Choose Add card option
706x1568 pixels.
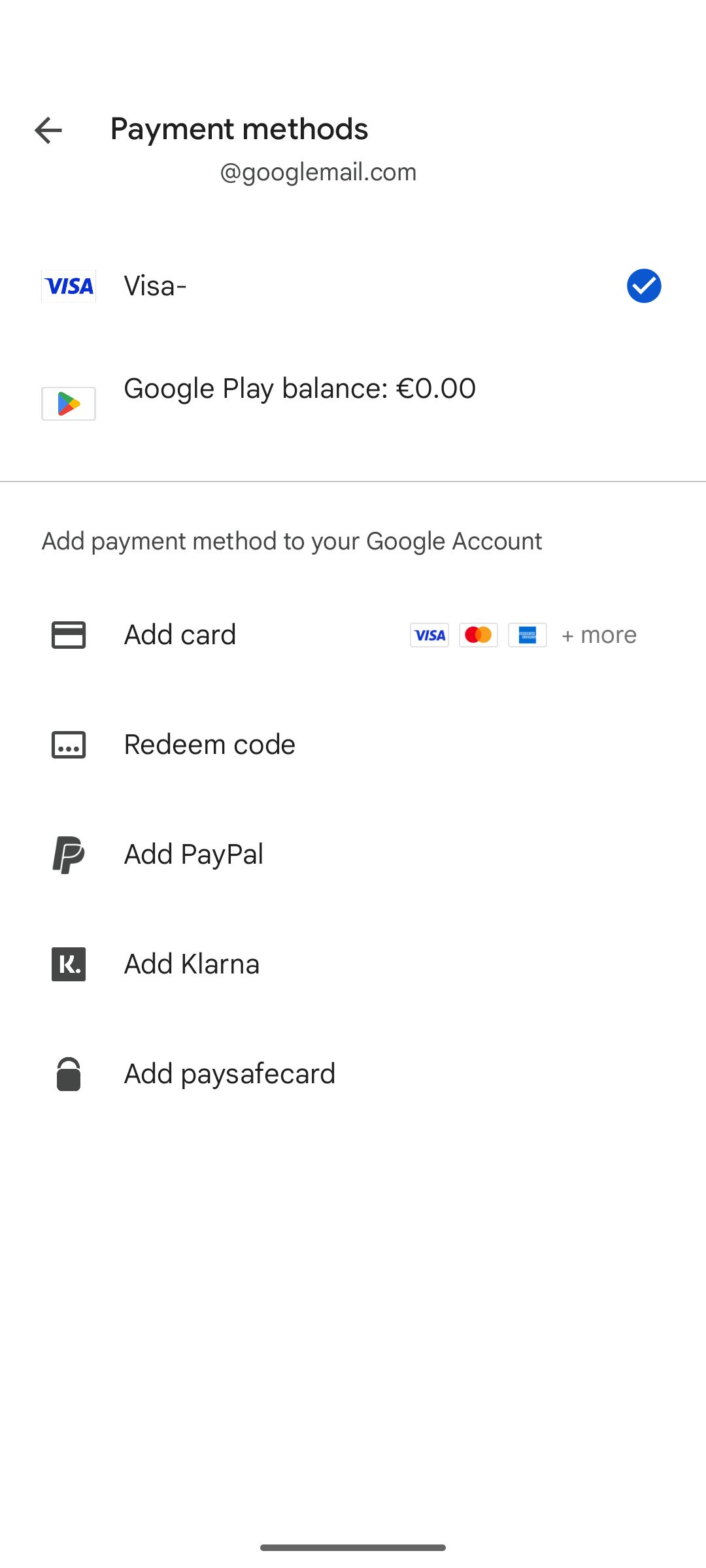(x=180, y=635)
